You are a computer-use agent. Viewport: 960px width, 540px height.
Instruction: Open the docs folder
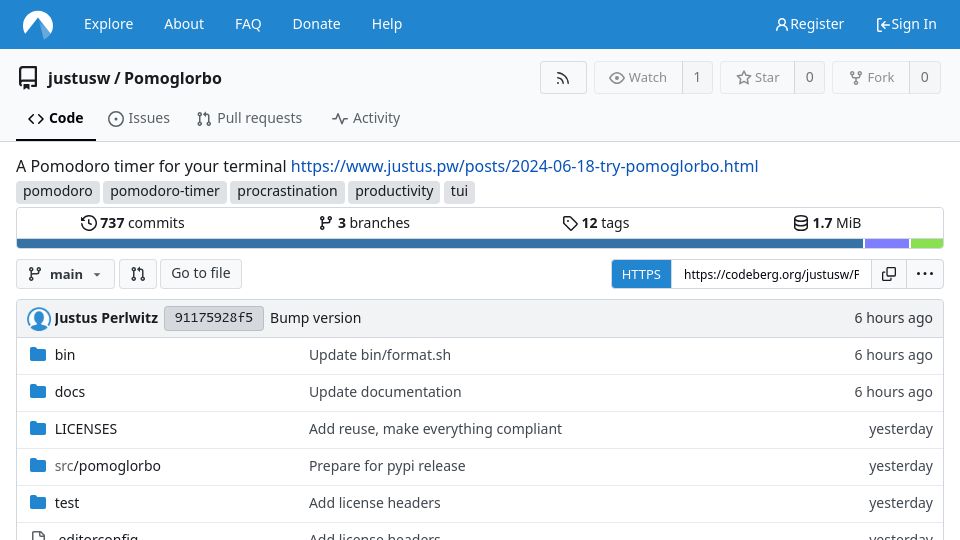pyautogui.click(x=70, y=392)
